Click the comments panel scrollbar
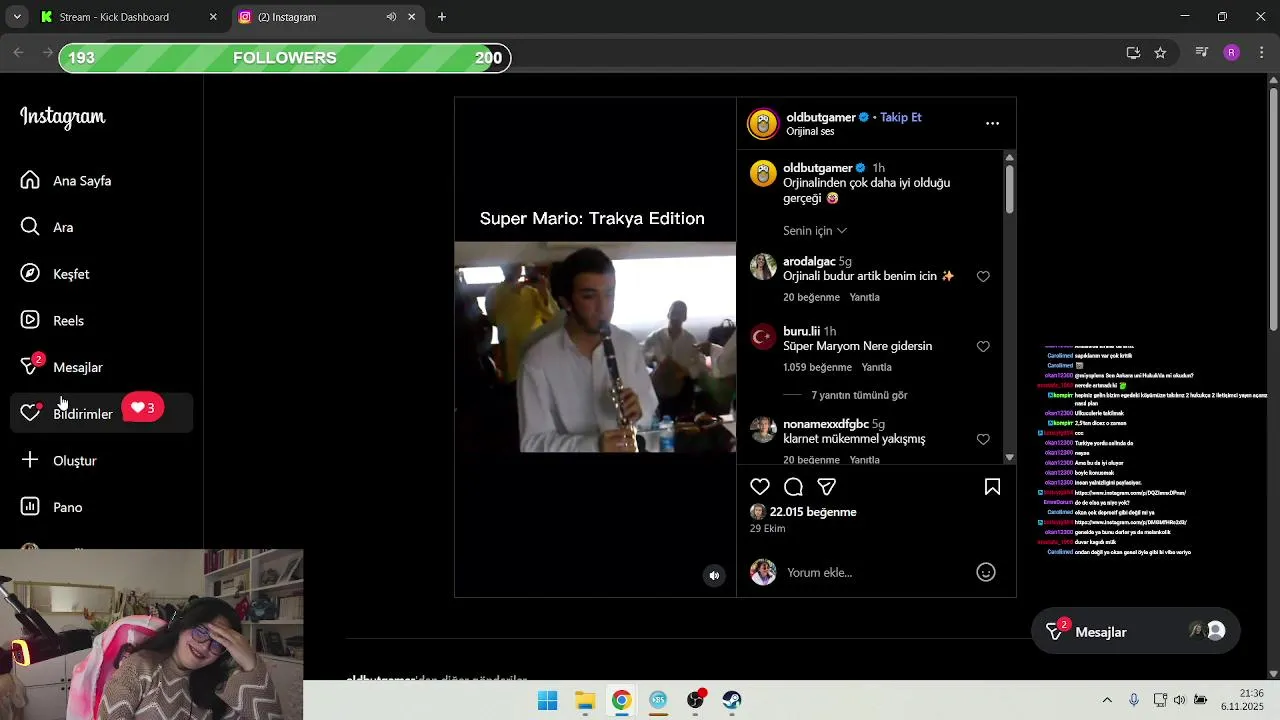This screenshot has width=1280, height=720. click(1010, 189)
